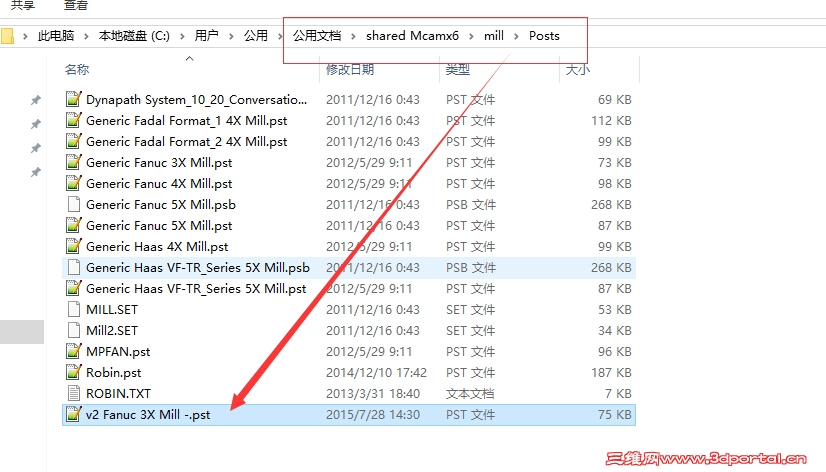Image resolution: width=826 pixels, height=472 pixels.
Task: Select Robin.pst file icon
Action: (x=74, y=372)
